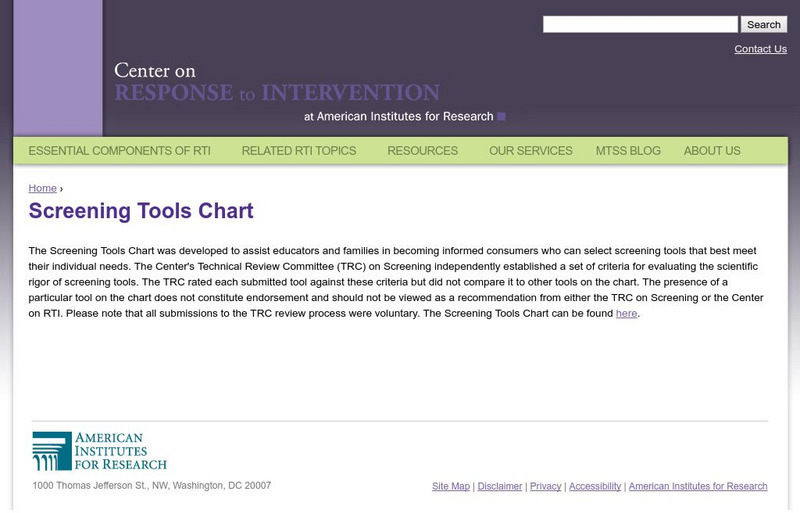Viewport: 800px width, 513px height.
Task: Click the 'at American Institutes for Research' tagline
Action: (399, 116)
